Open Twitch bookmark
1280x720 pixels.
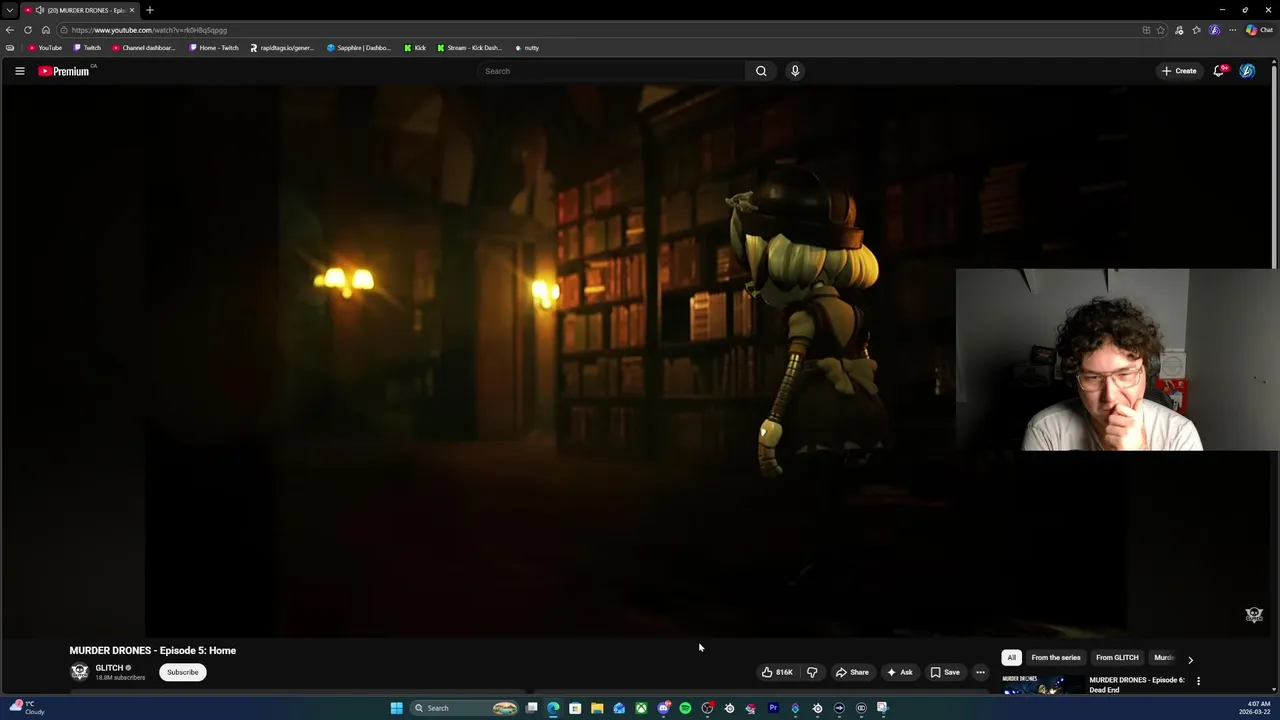pos(87,48)
